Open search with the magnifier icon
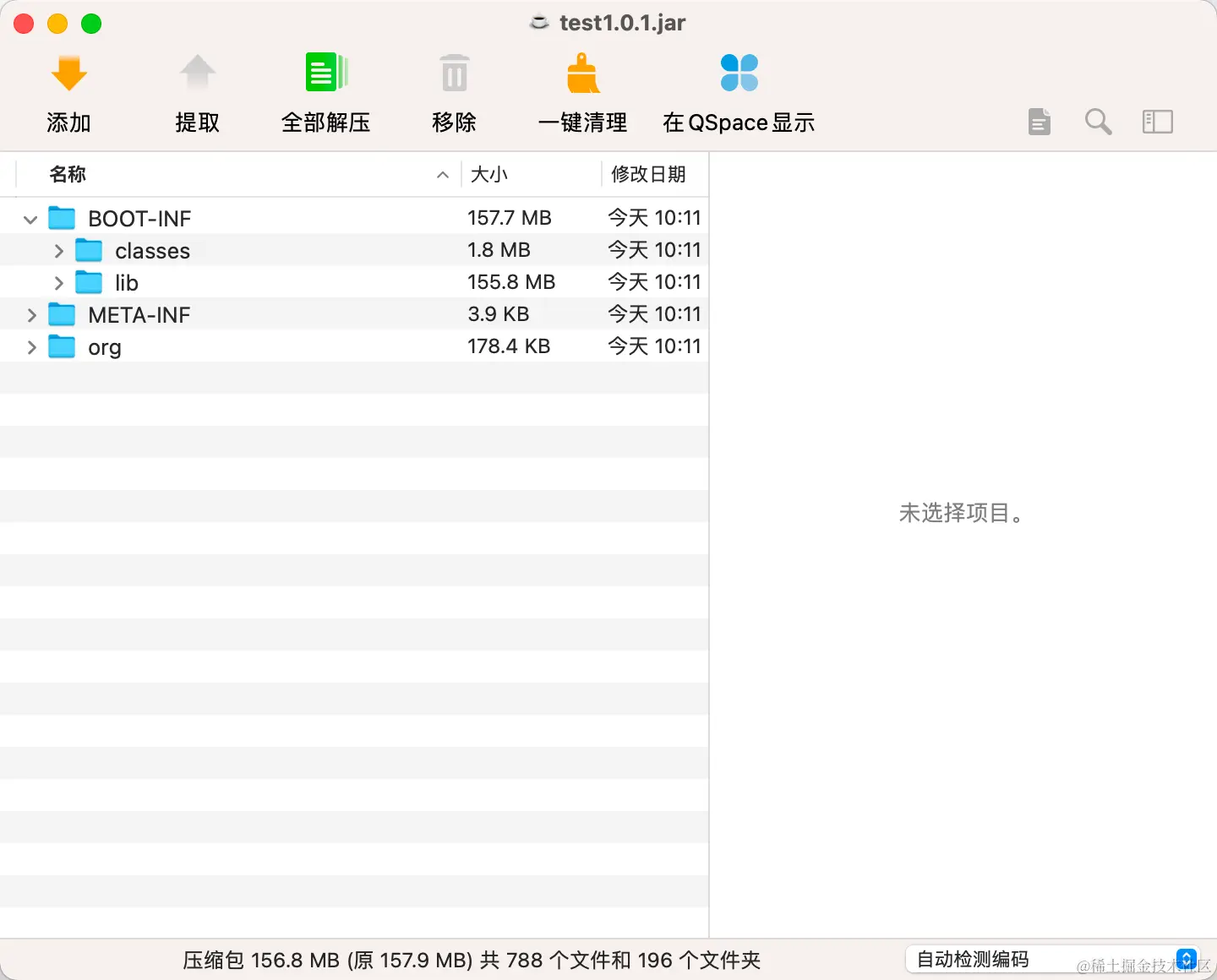Image resolution: width=1217 pixels, height=980 pixels. [x=1098, y=122]
